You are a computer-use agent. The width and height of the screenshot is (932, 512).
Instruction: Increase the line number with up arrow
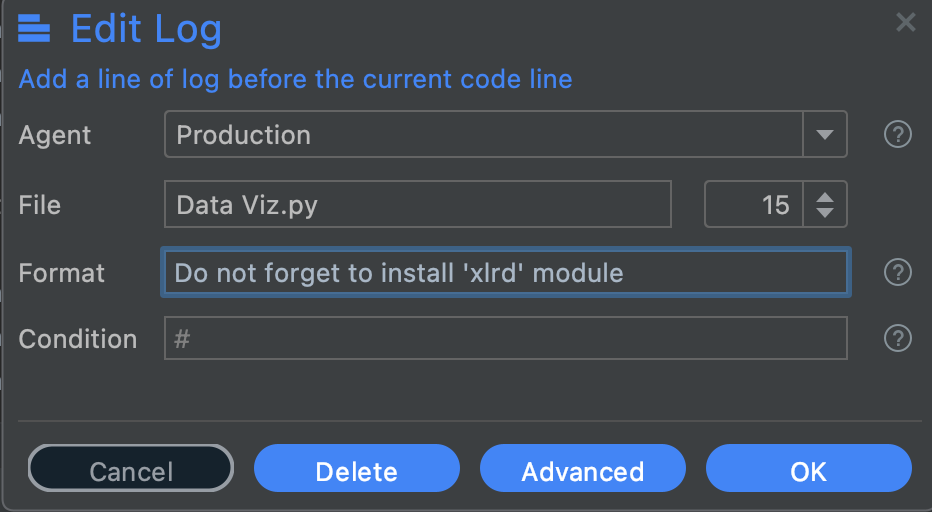(x=824, y=197)
